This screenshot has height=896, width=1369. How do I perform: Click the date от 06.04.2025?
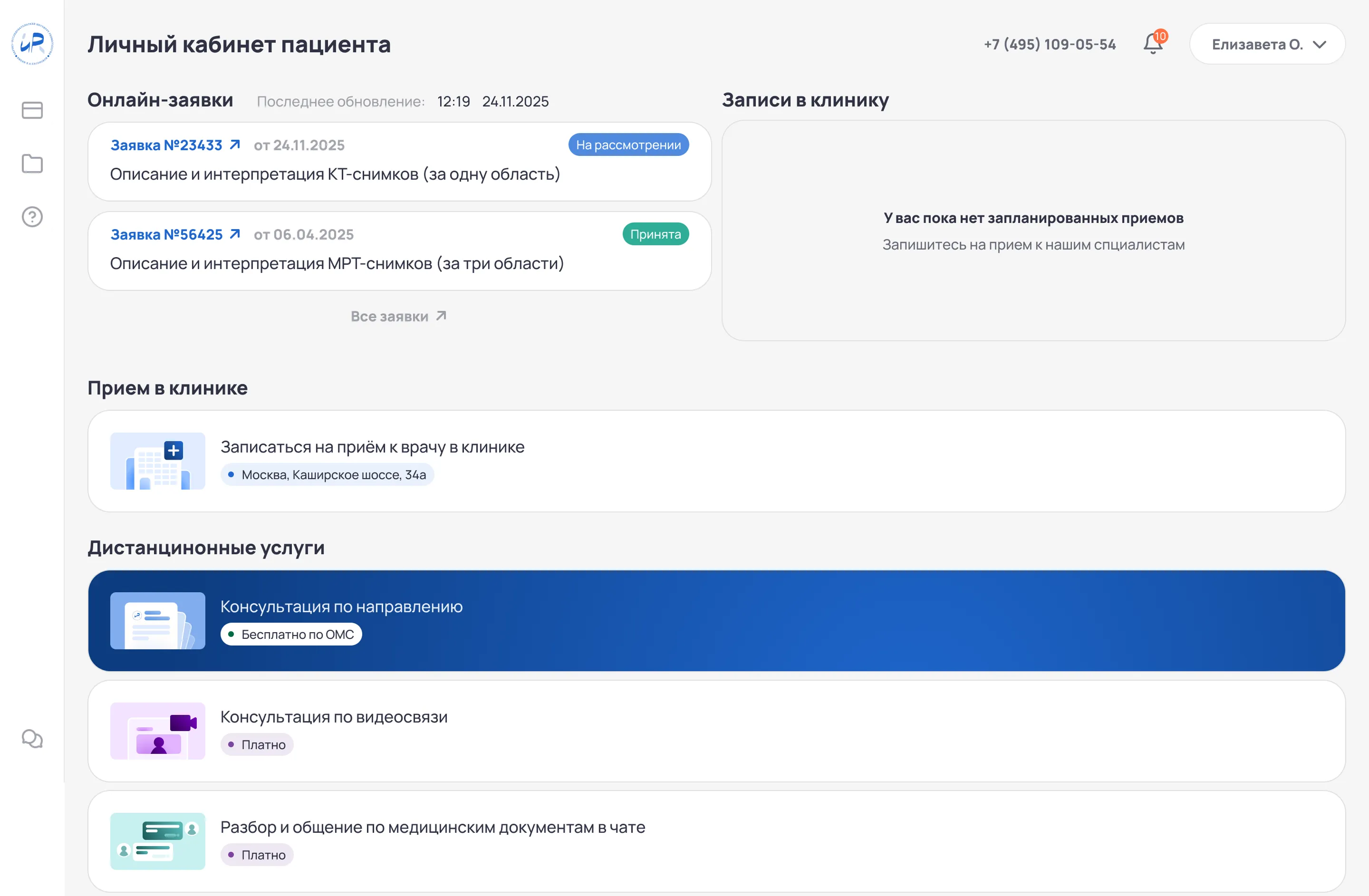point(304,235)
